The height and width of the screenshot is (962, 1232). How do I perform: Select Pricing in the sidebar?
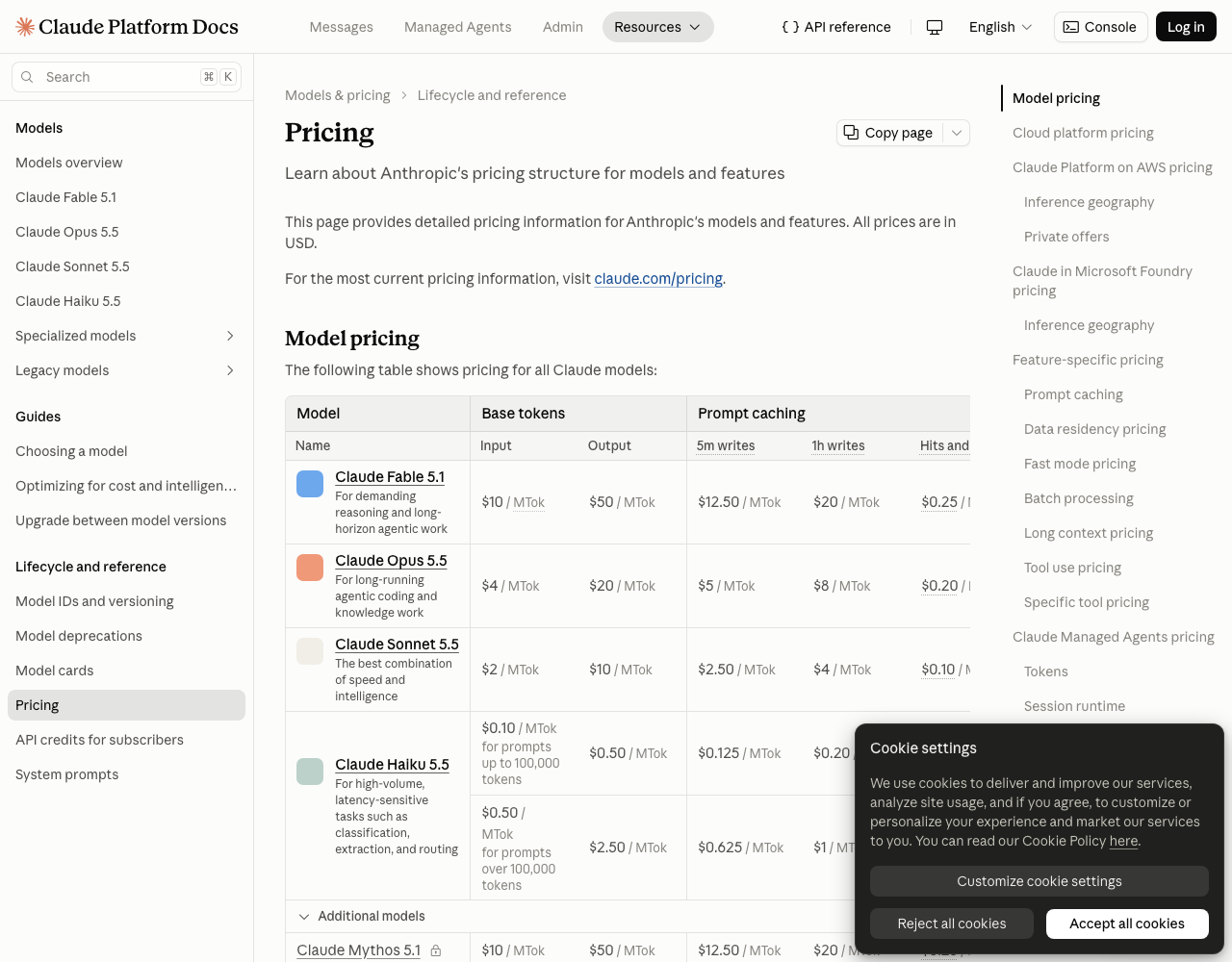click(126, 705)
